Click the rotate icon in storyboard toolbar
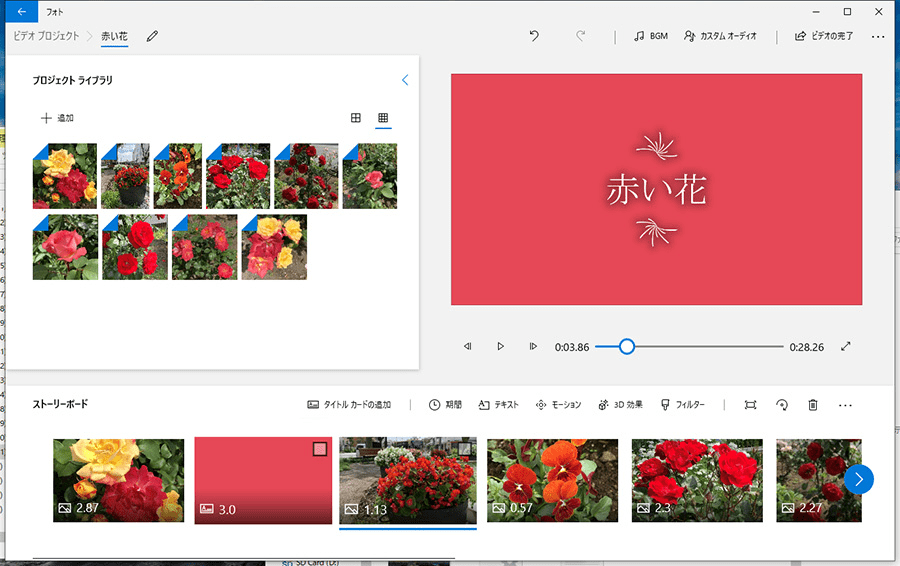This screenshot has height=566, width=900. (x=782, y=405)
